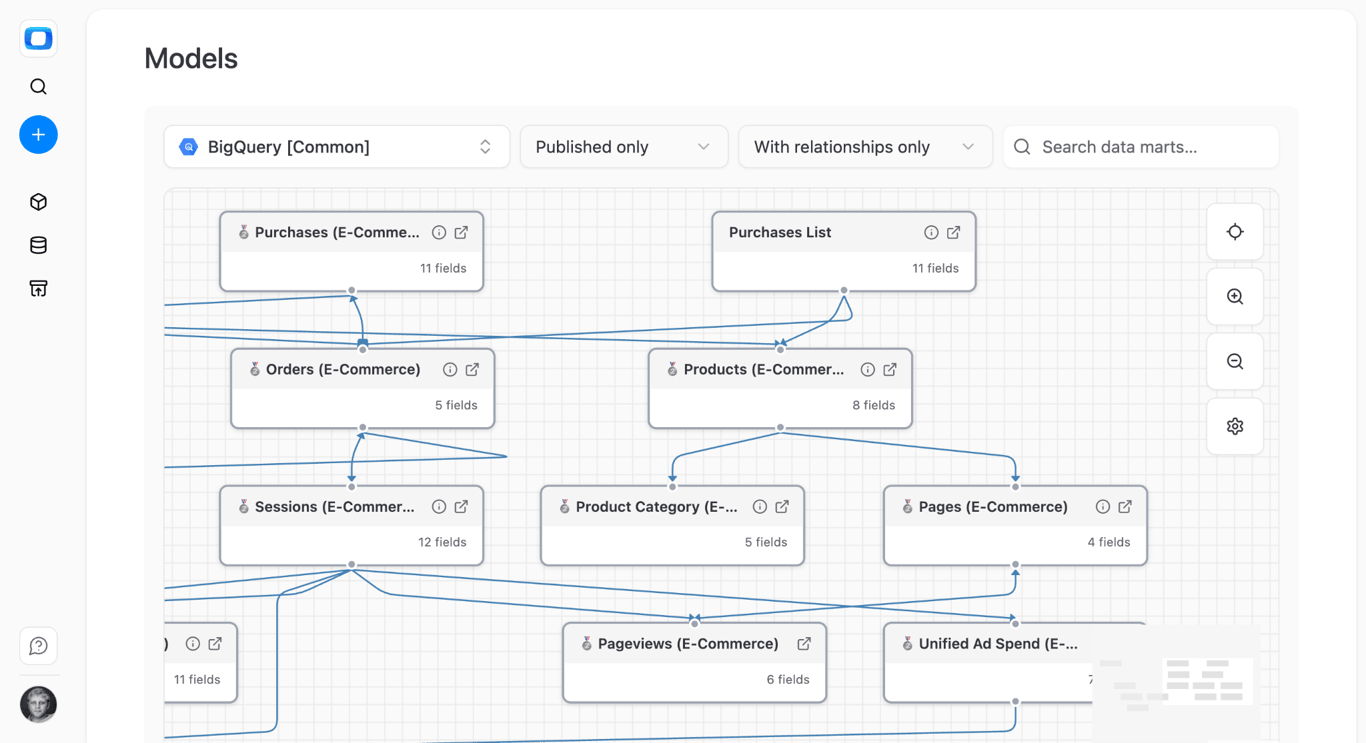Click the diagram minimap thumbnail
This screenshot has width=1366, height=743.
1176,683
